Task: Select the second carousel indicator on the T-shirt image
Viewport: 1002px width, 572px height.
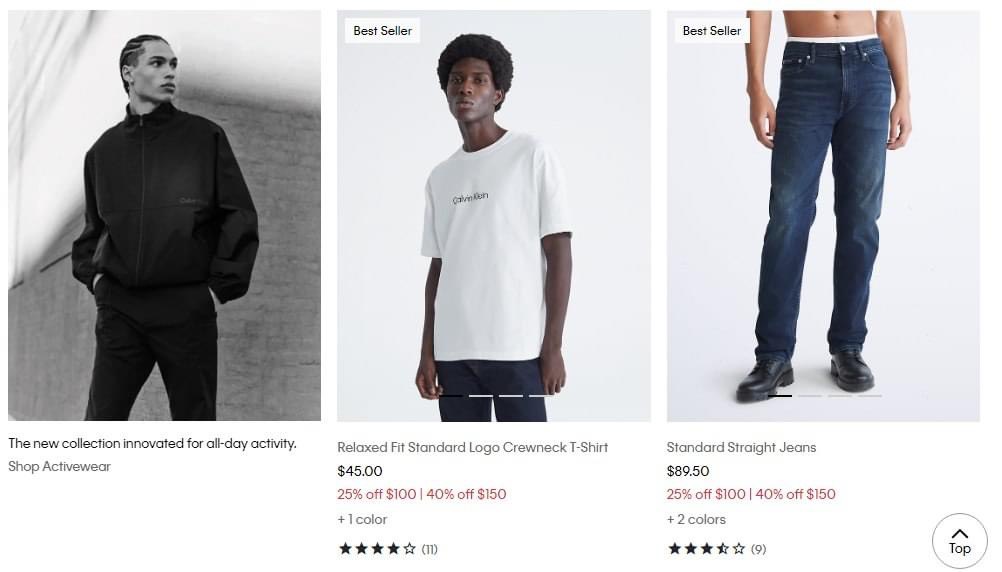Action: coord(481,396)
